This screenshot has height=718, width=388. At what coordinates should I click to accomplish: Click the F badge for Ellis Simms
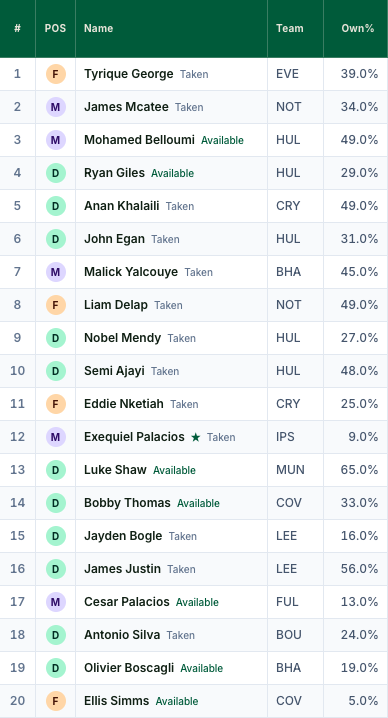point(55,701)
